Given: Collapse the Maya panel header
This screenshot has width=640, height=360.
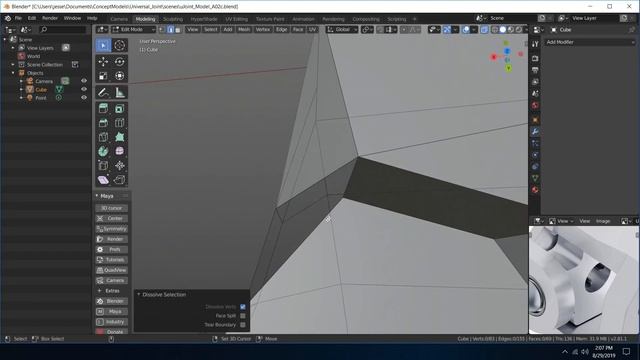Looking at the screenshot, I should click(97, 196).
